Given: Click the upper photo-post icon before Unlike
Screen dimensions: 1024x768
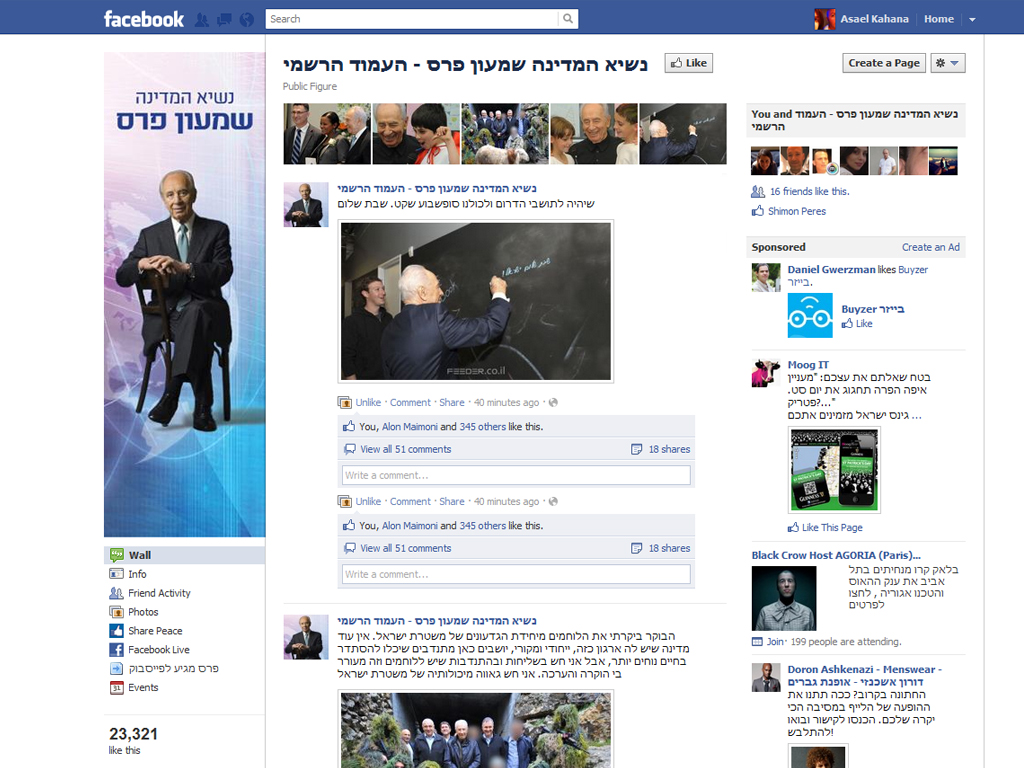Looking at the screenshot, I should 344,402.
